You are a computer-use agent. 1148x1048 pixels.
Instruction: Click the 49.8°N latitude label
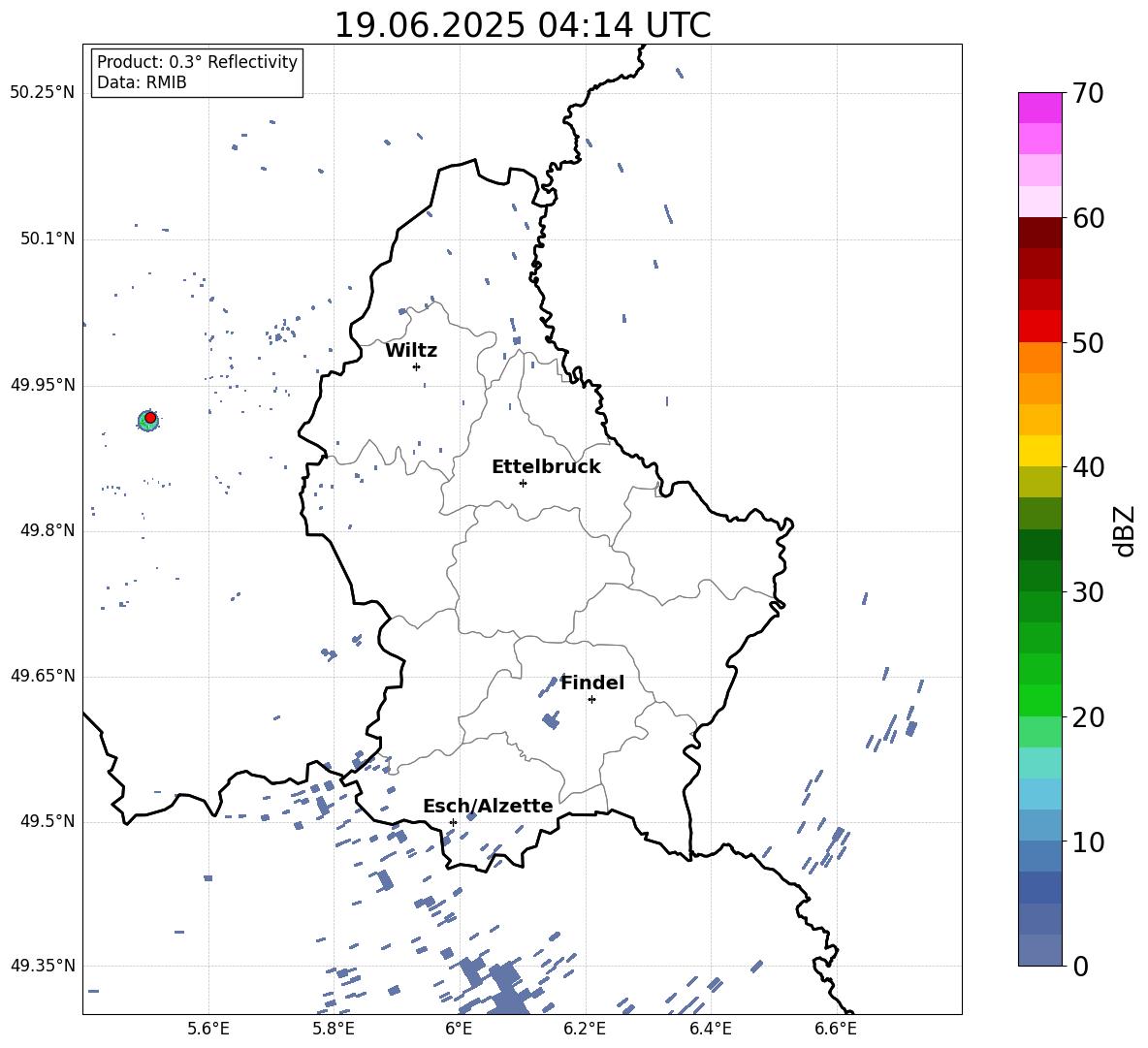point(48,530)
